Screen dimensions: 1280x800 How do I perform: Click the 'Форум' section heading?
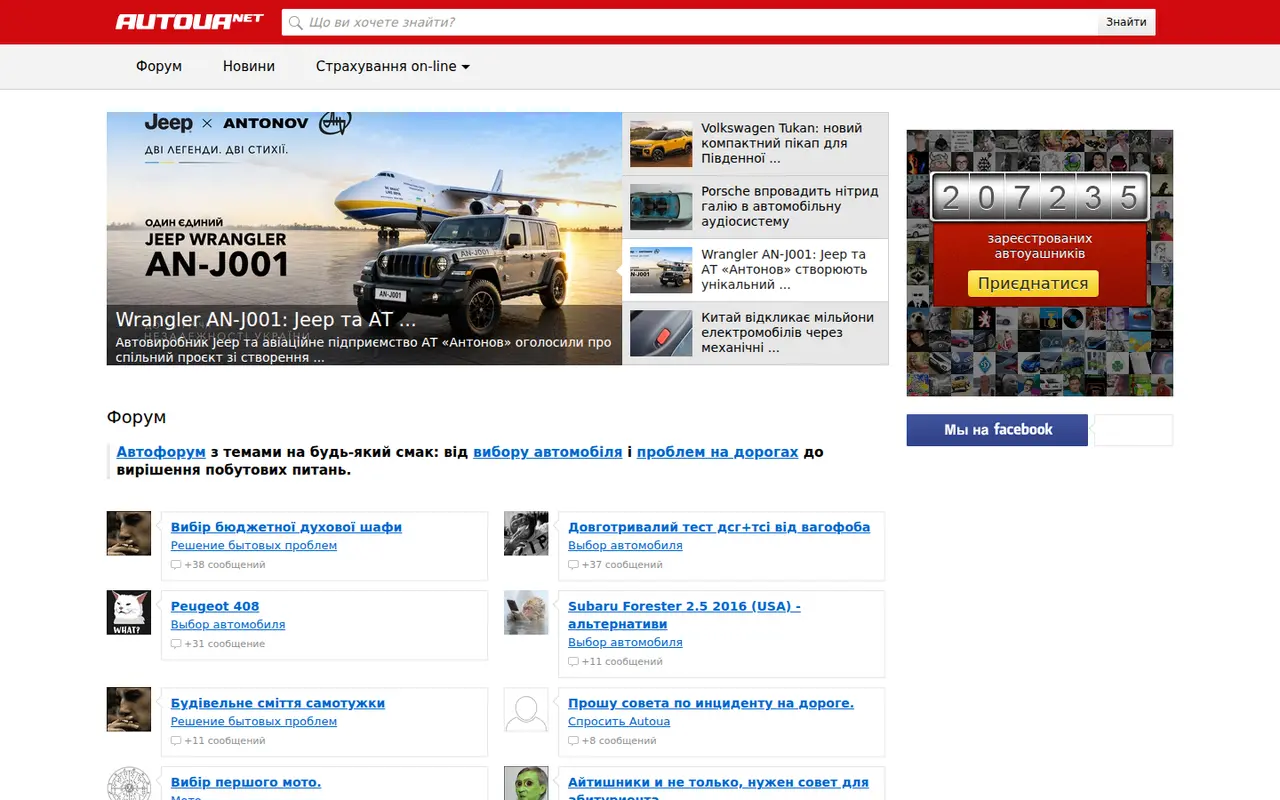pos(136,417)
